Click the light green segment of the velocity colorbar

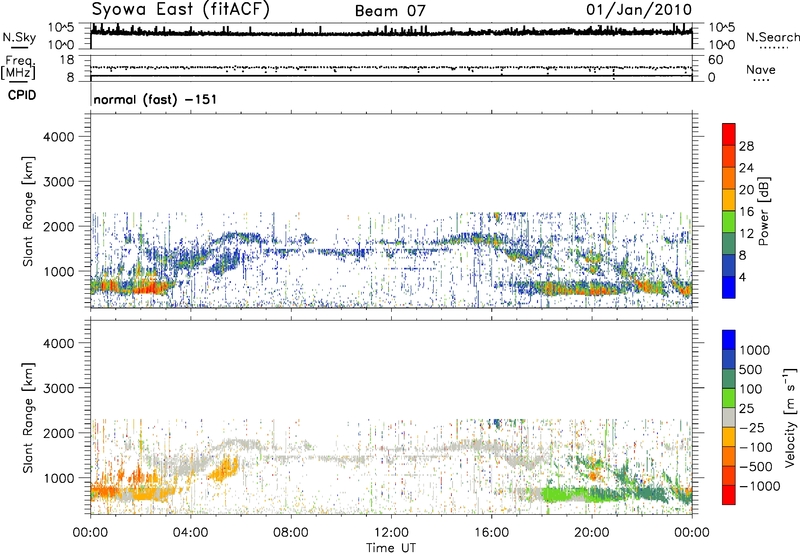point(729,398)
